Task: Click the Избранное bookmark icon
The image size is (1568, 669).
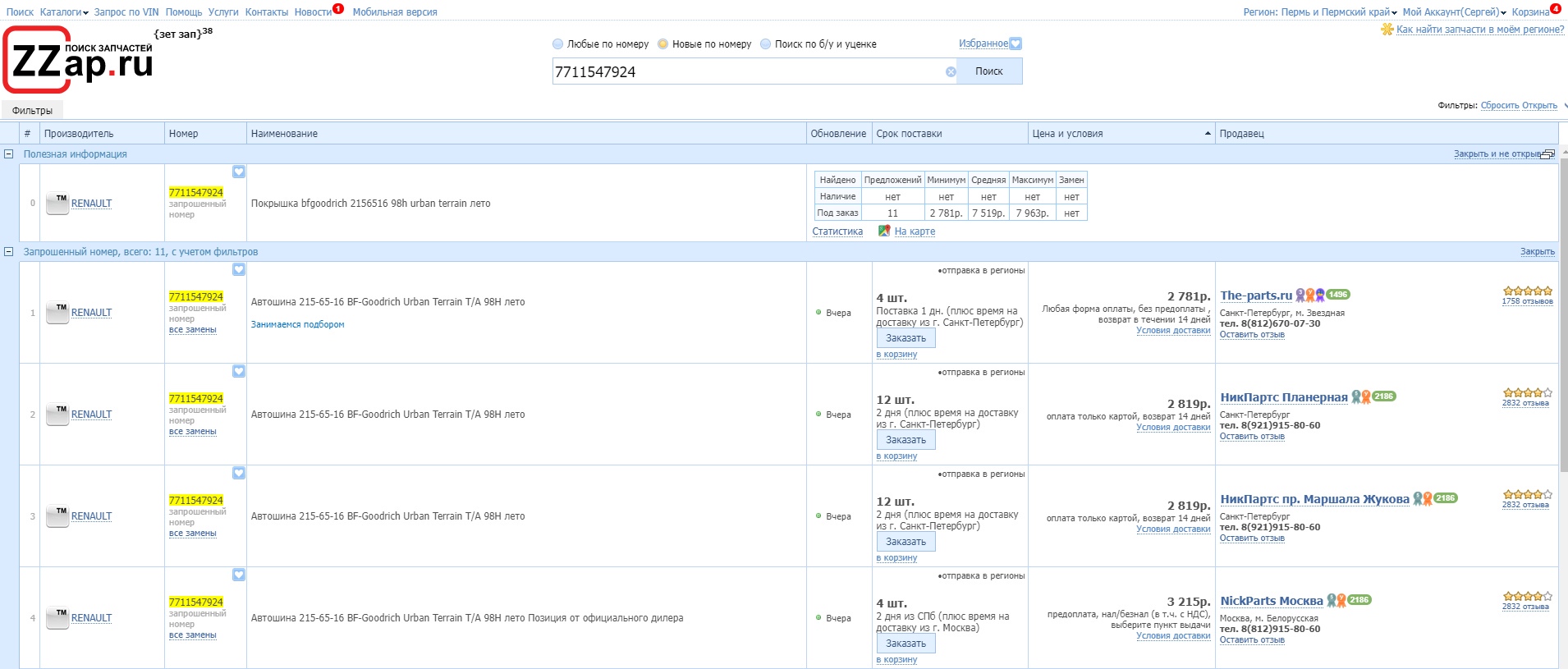Action: pyautogui.click(x=1016, y=44)
